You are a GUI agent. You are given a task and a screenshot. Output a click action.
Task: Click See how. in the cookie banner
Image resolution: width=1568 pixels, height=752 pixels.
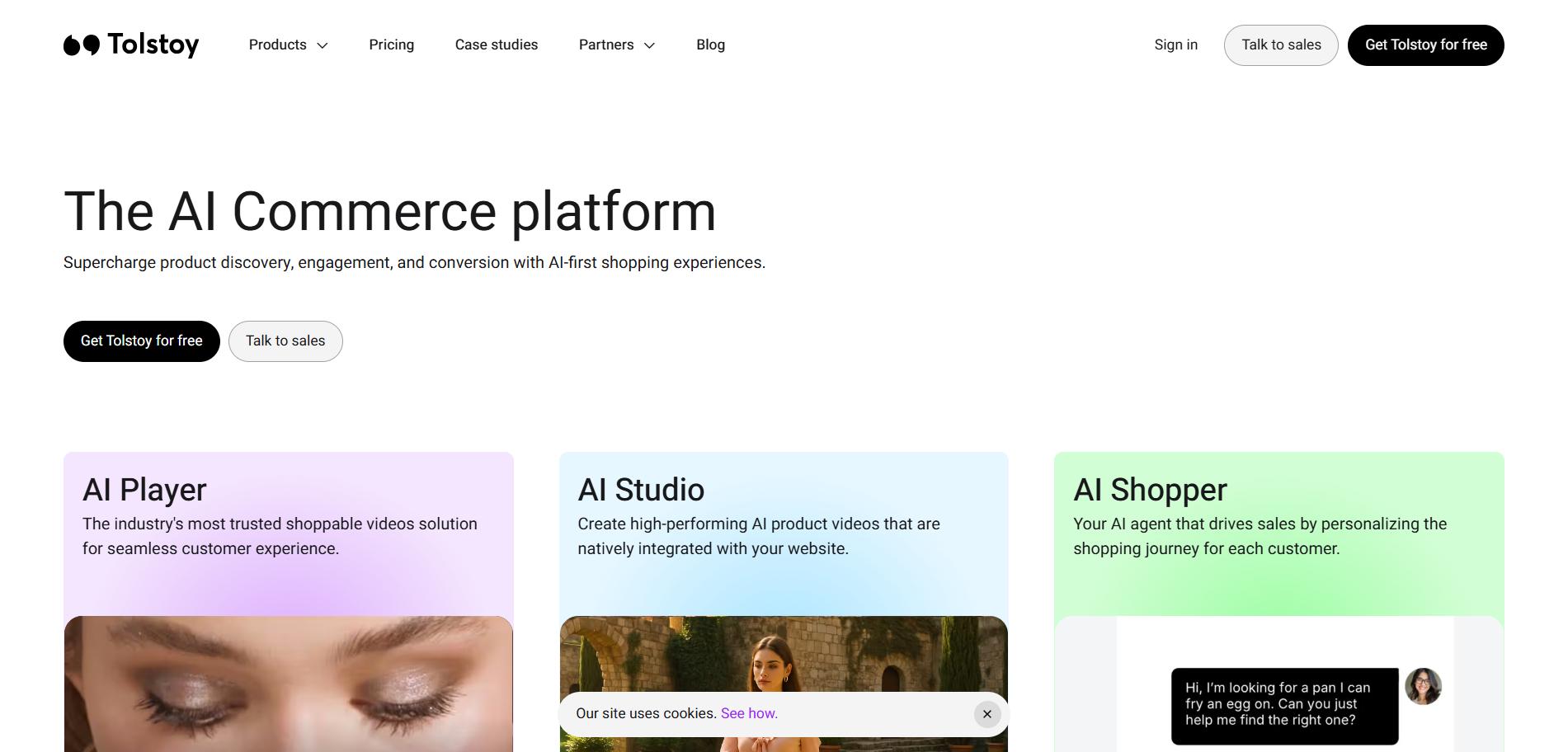pyautogui.click(x=749, y=713)
